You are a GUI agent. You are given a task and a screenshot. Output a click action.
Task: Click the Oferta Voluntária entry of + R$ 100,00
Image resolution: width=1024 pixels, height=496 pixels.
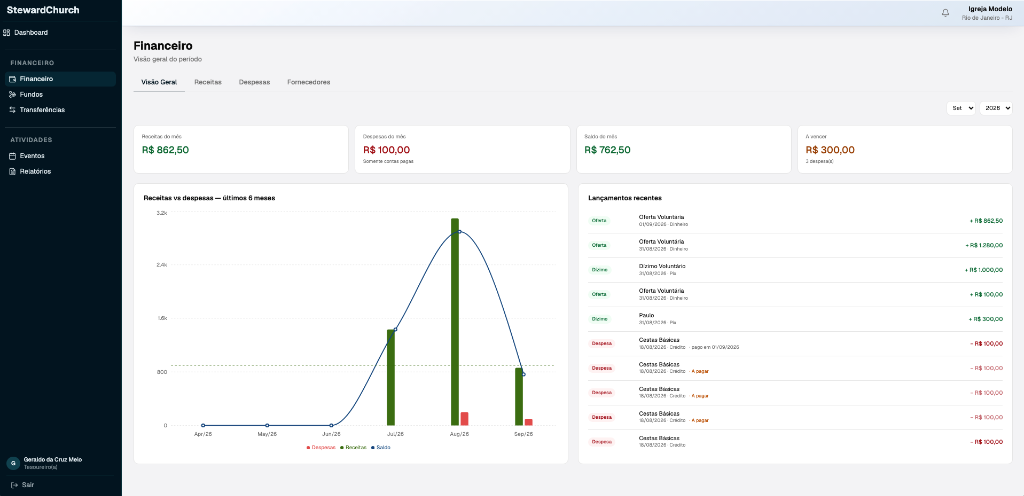pyautogui.click(x=795, y=294)
